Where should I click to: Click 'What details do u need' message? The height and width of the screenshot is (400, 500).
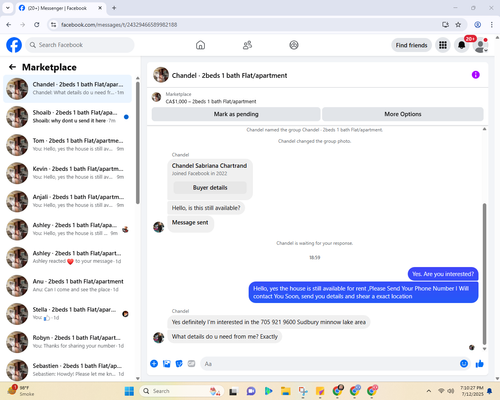click(225, 337)
